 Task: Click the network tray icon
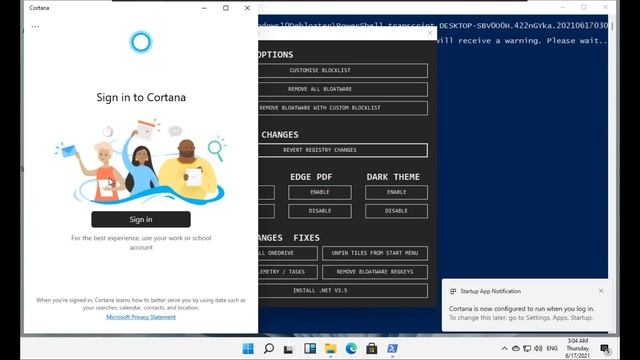coord(527,349)
